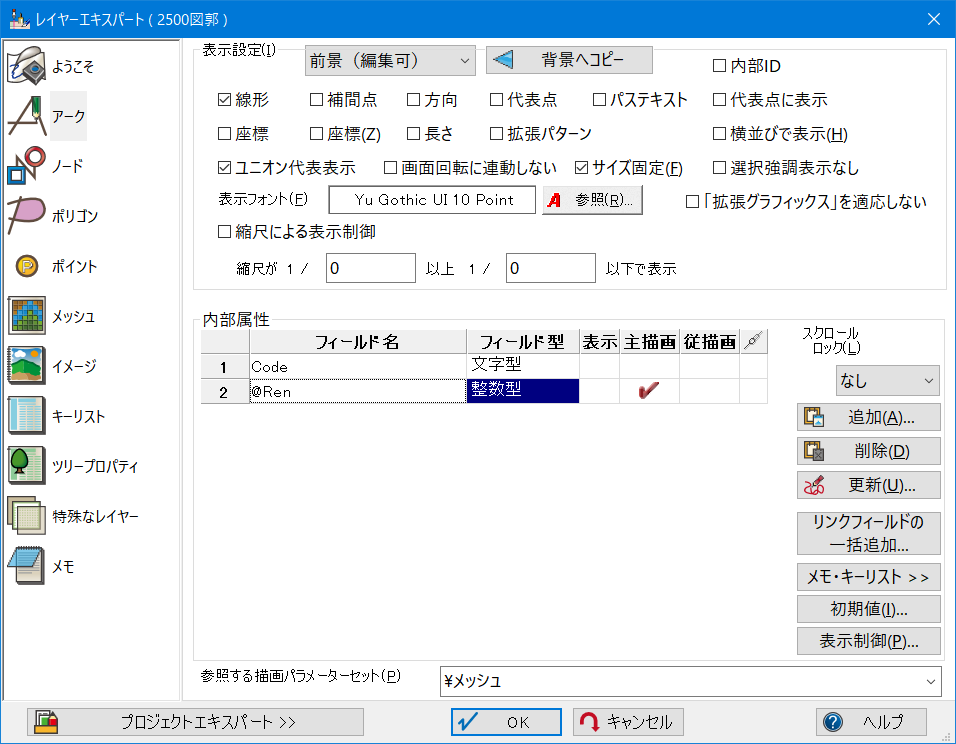The height and width of the screenshot is (744, 956).
Task: Click the 文字型 field type cell
Action: (523, 366)
